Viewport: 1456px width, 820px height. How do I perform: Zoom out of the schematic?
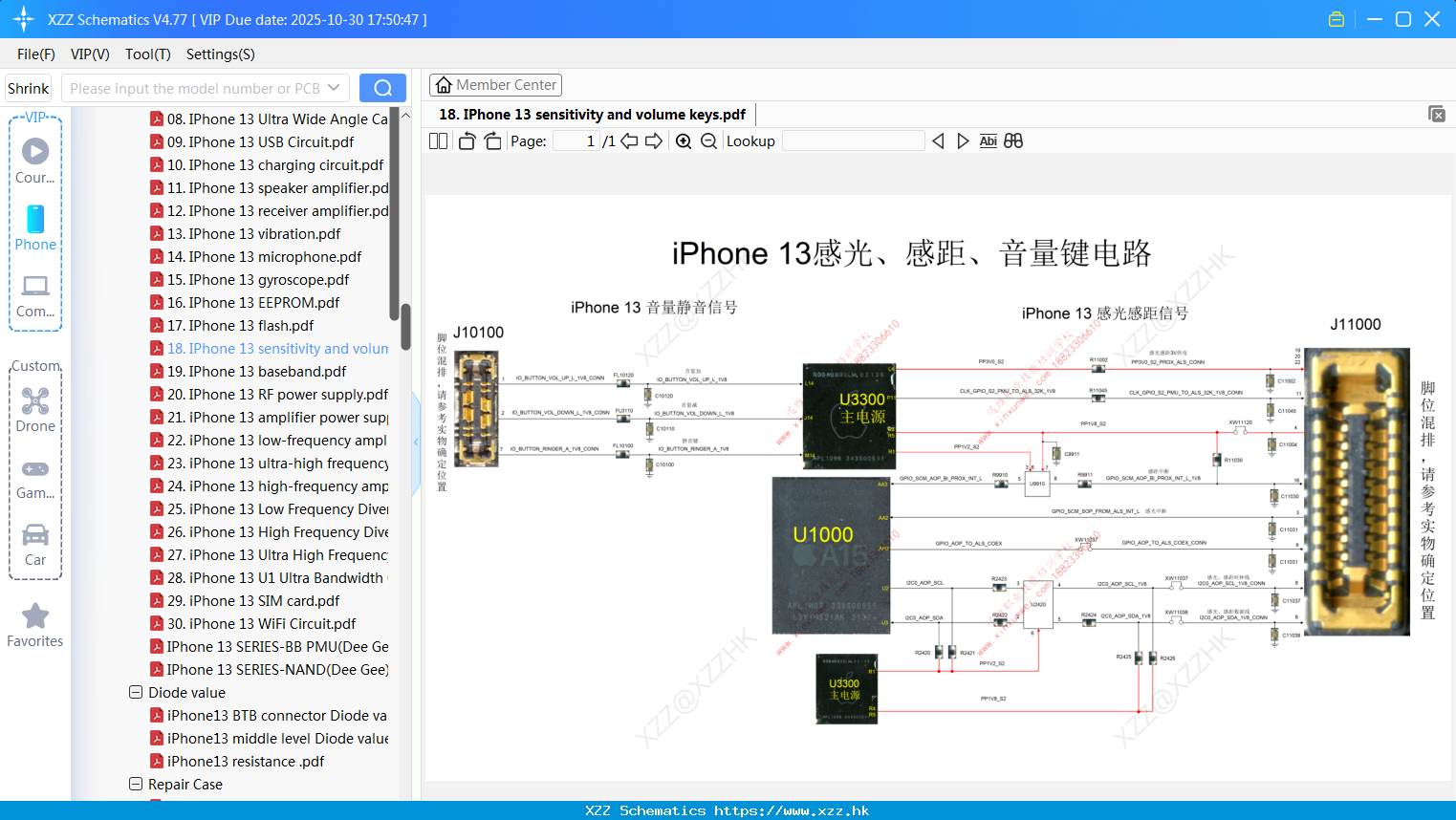pyautogui.click(x=708, y=141)
